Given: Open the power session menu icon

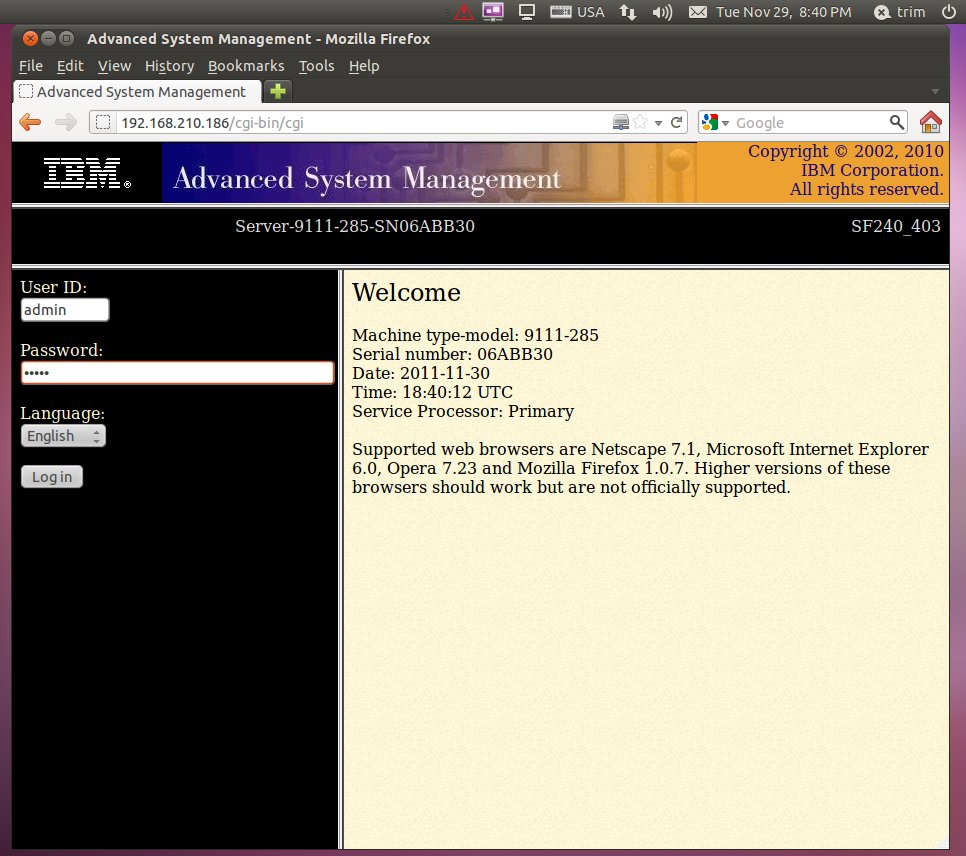Looking at the screenshot, I should tap(948, 12).
